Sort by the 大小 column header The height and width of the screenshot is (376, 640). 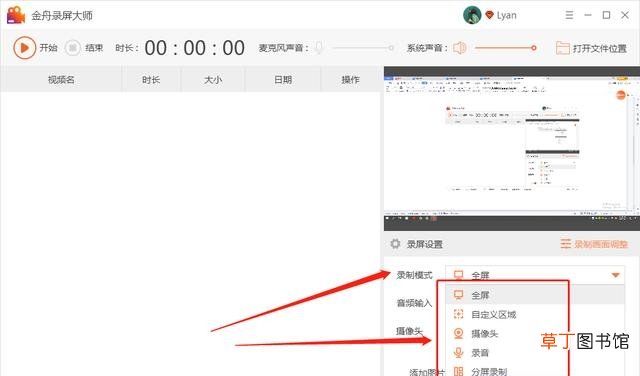tap(213, 80)
